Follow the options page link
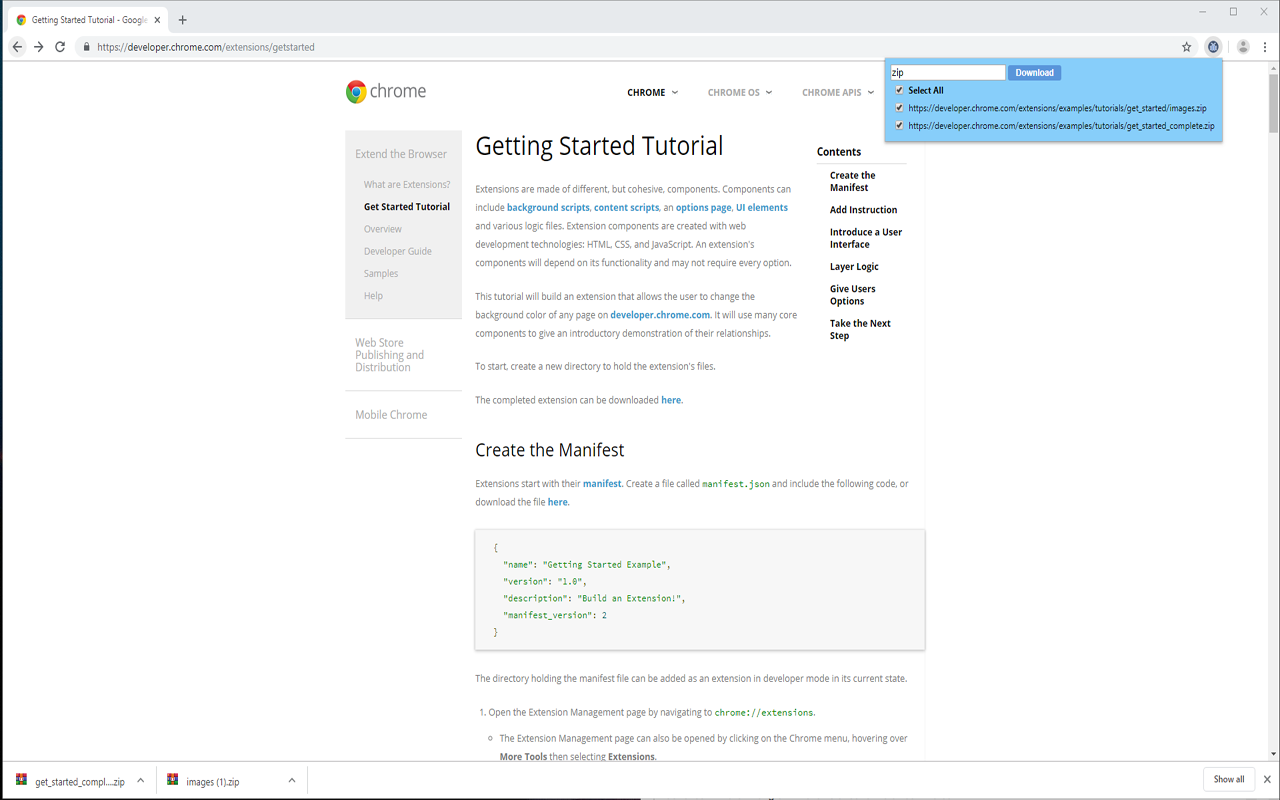The height and width of the screenshot is (800, 1280). (x=703, y=207)
